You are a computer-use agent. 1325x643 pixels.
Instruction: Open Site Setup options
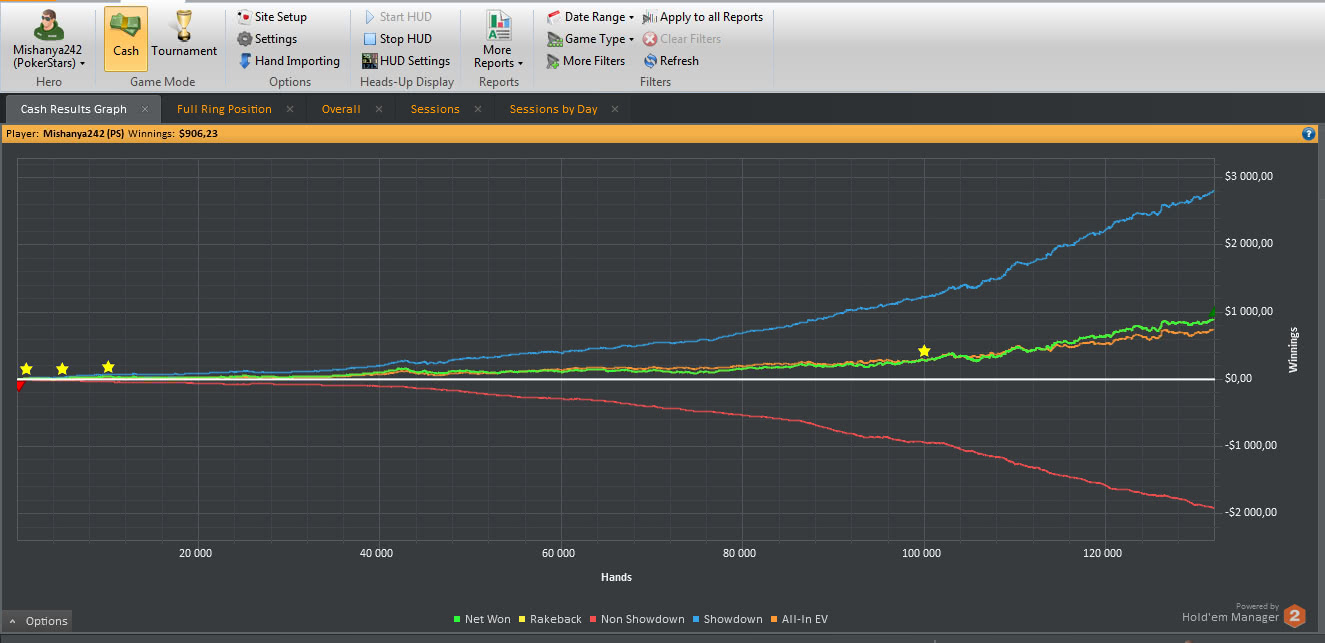272,17
